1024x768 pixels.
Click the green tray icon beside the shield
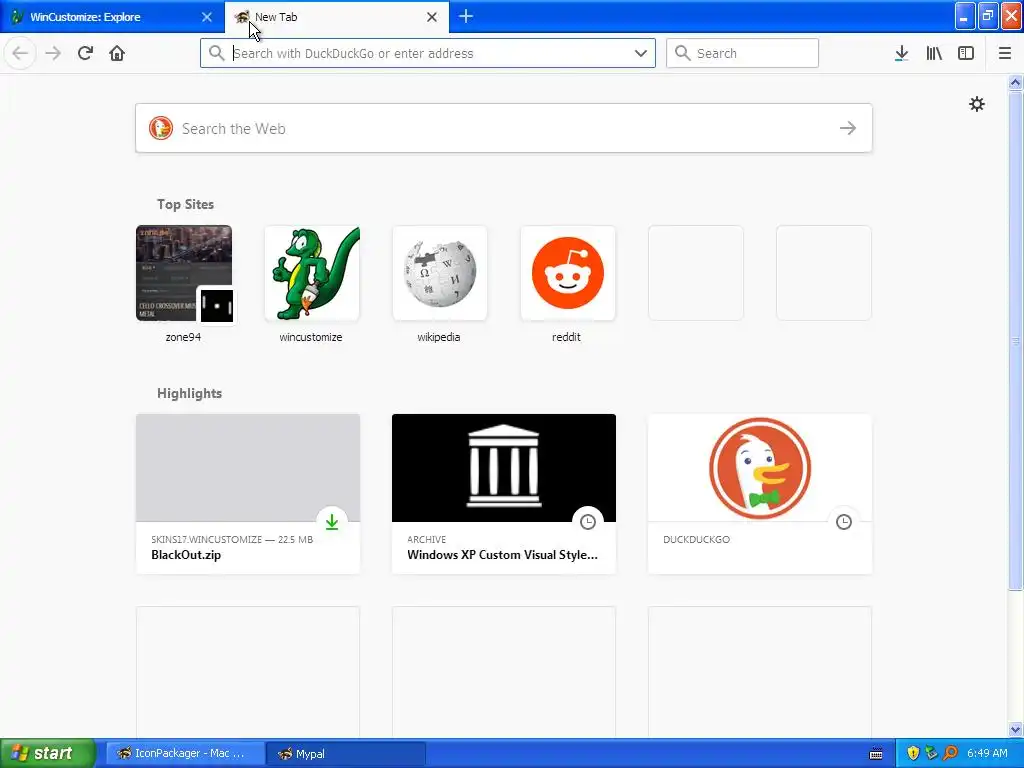click(931, 753)
